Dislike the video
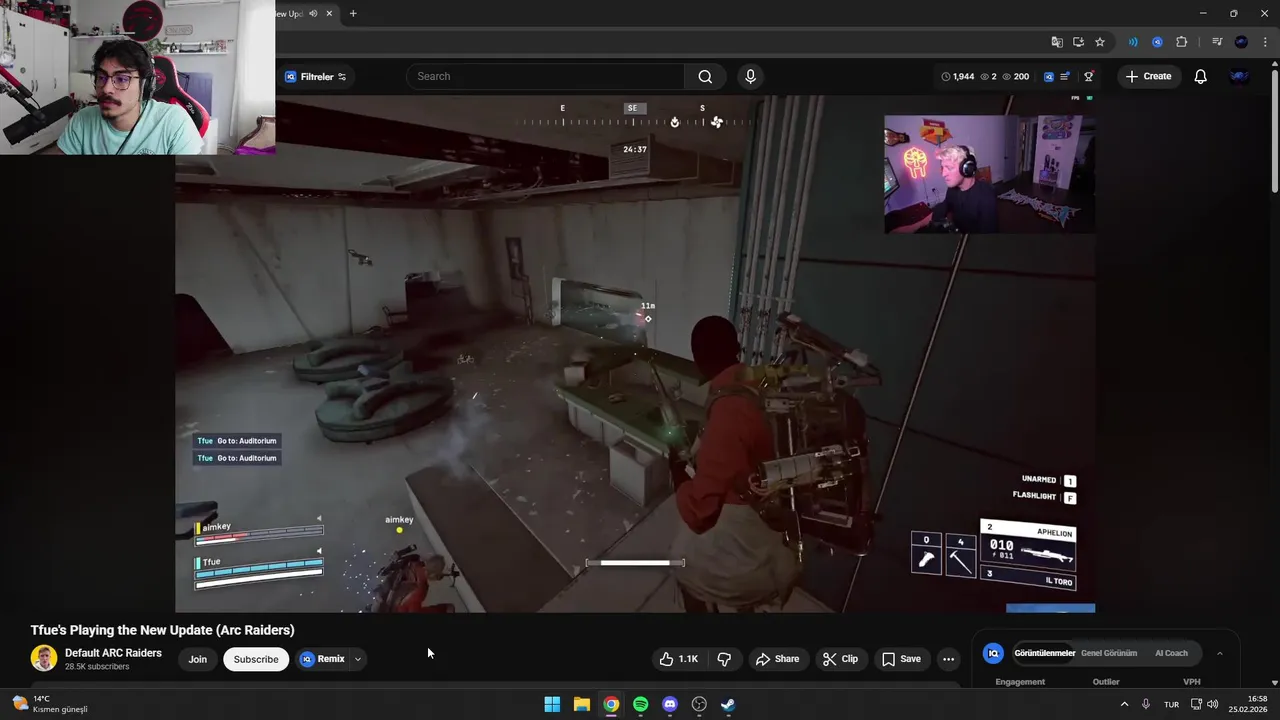The height and width of the screenshot is (720, 1280). click(x=724, y=659)
